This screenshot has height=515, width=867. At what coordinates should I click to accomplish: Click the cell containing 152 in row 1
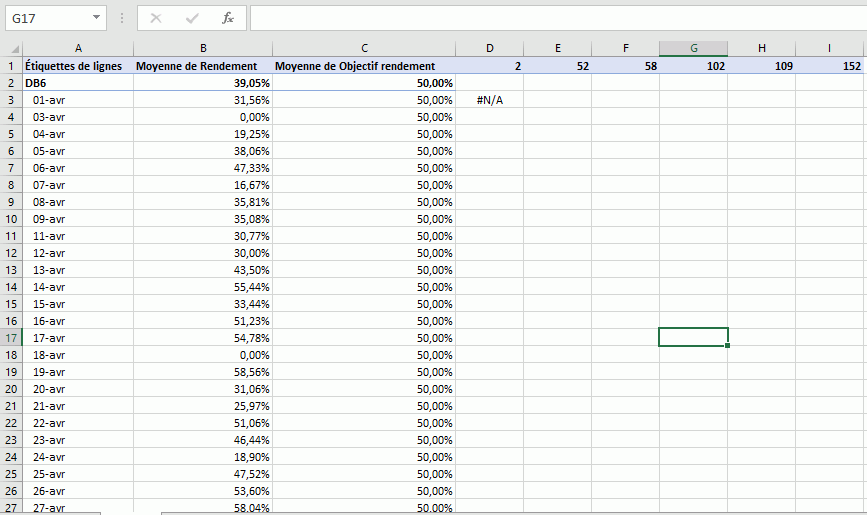point(830,66)
